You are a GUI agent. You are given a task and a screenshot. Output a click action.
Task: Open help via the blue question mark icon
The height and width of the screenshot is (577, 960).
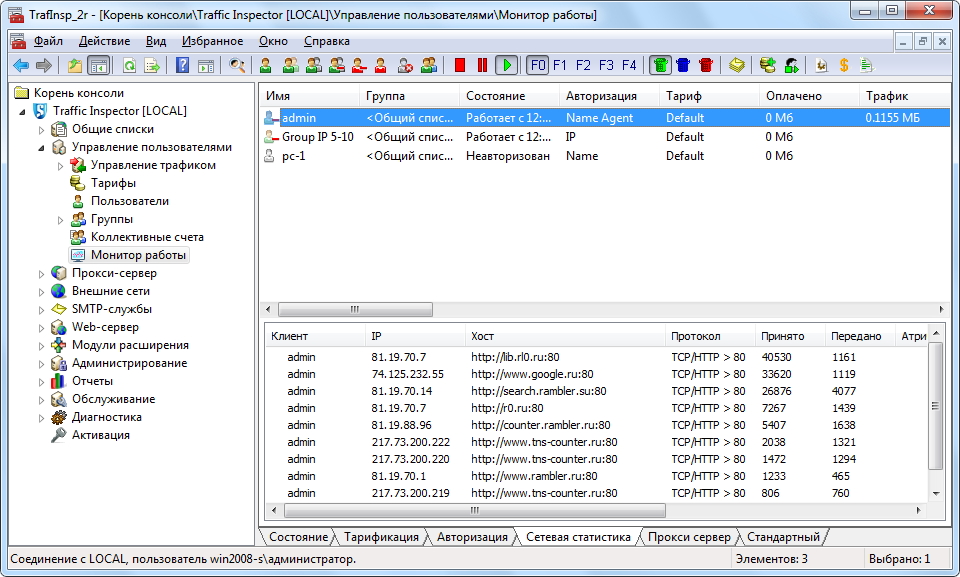point(182,65)
